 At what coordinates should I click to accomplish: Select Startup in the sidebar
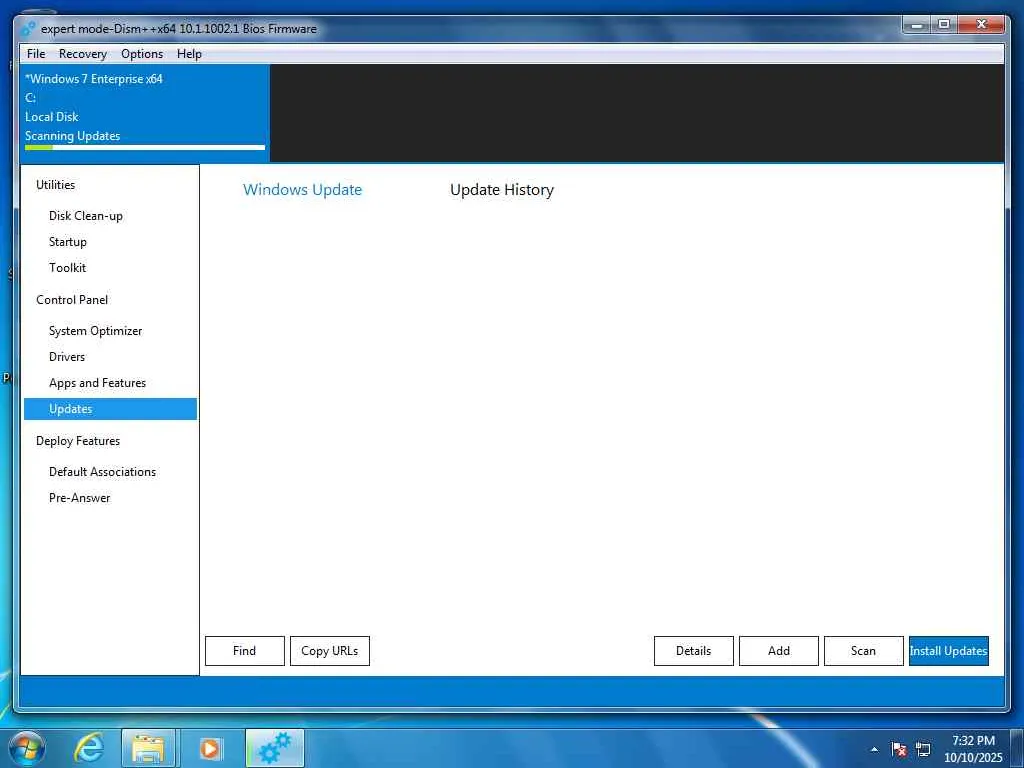(67, 242)
